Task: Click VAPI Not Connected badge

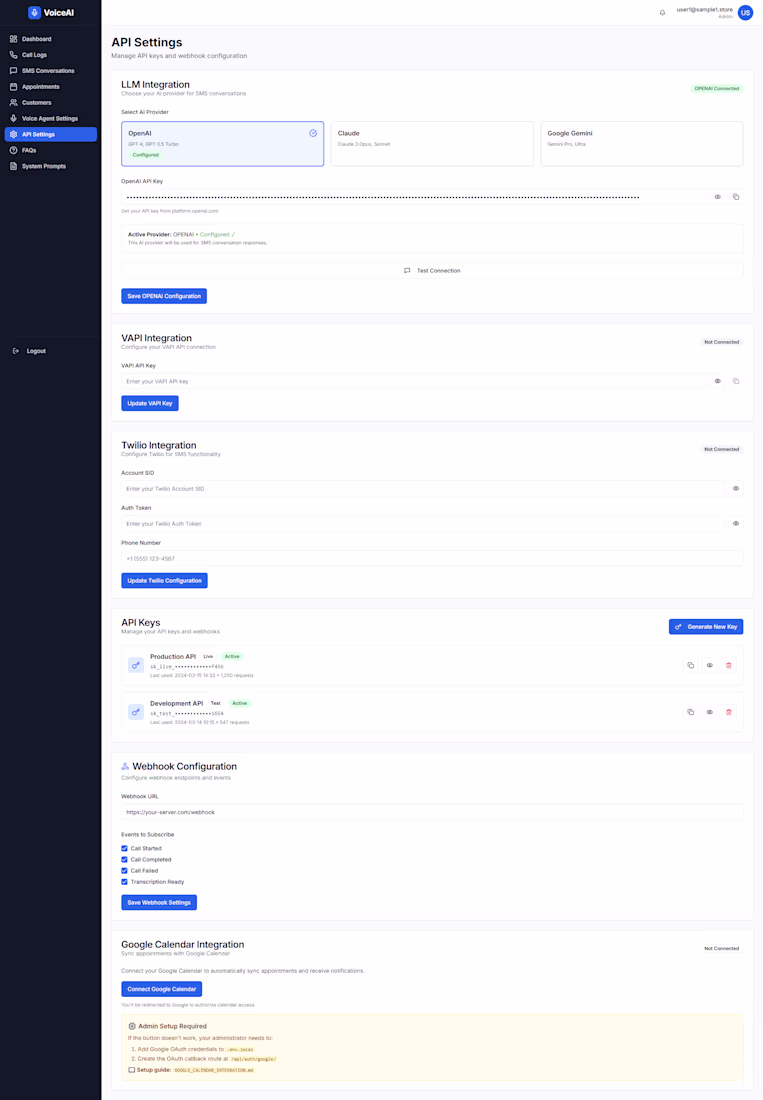Action: [722, 342]
